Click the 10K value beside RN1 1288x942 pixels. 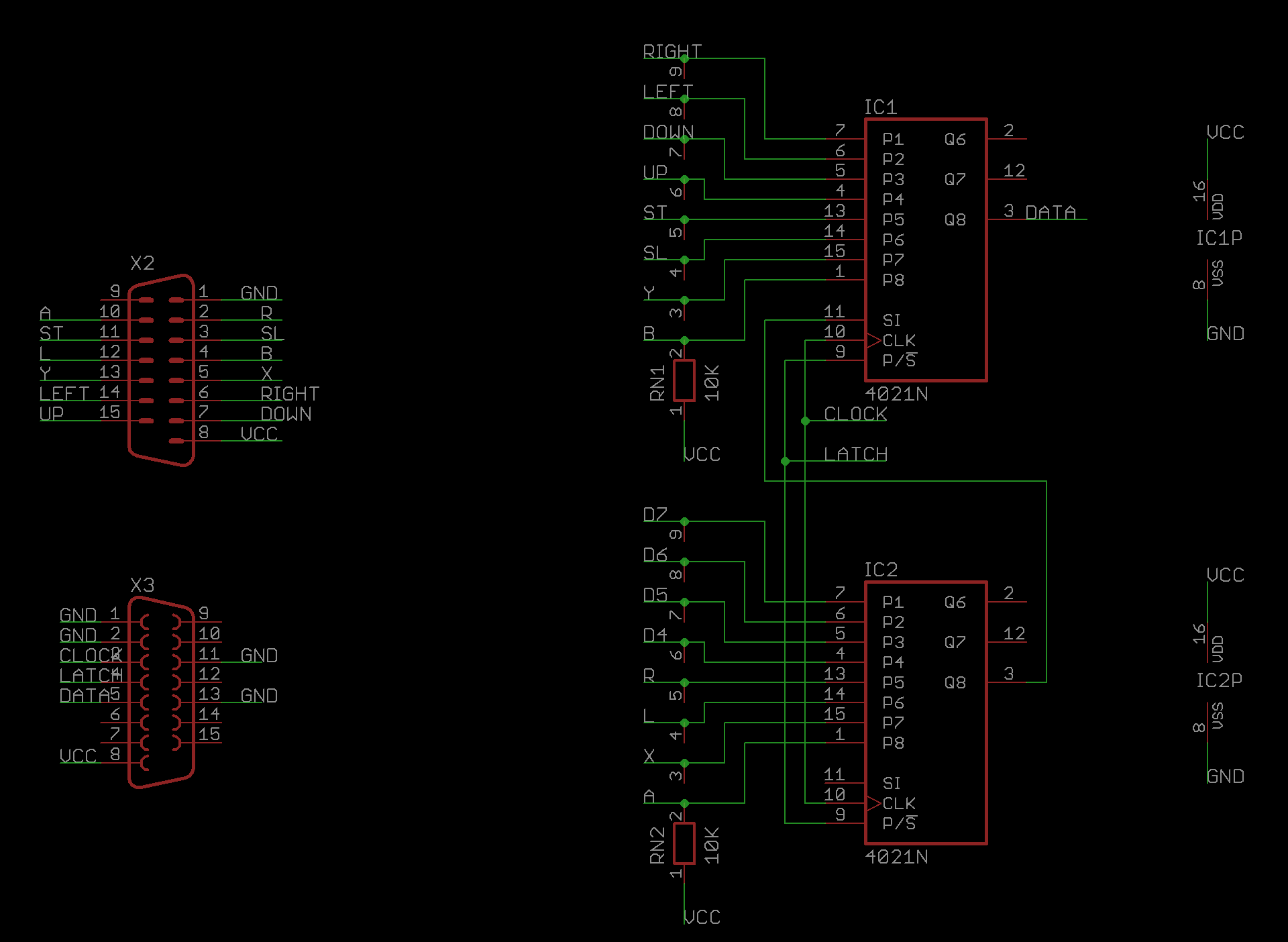point(712,382)
